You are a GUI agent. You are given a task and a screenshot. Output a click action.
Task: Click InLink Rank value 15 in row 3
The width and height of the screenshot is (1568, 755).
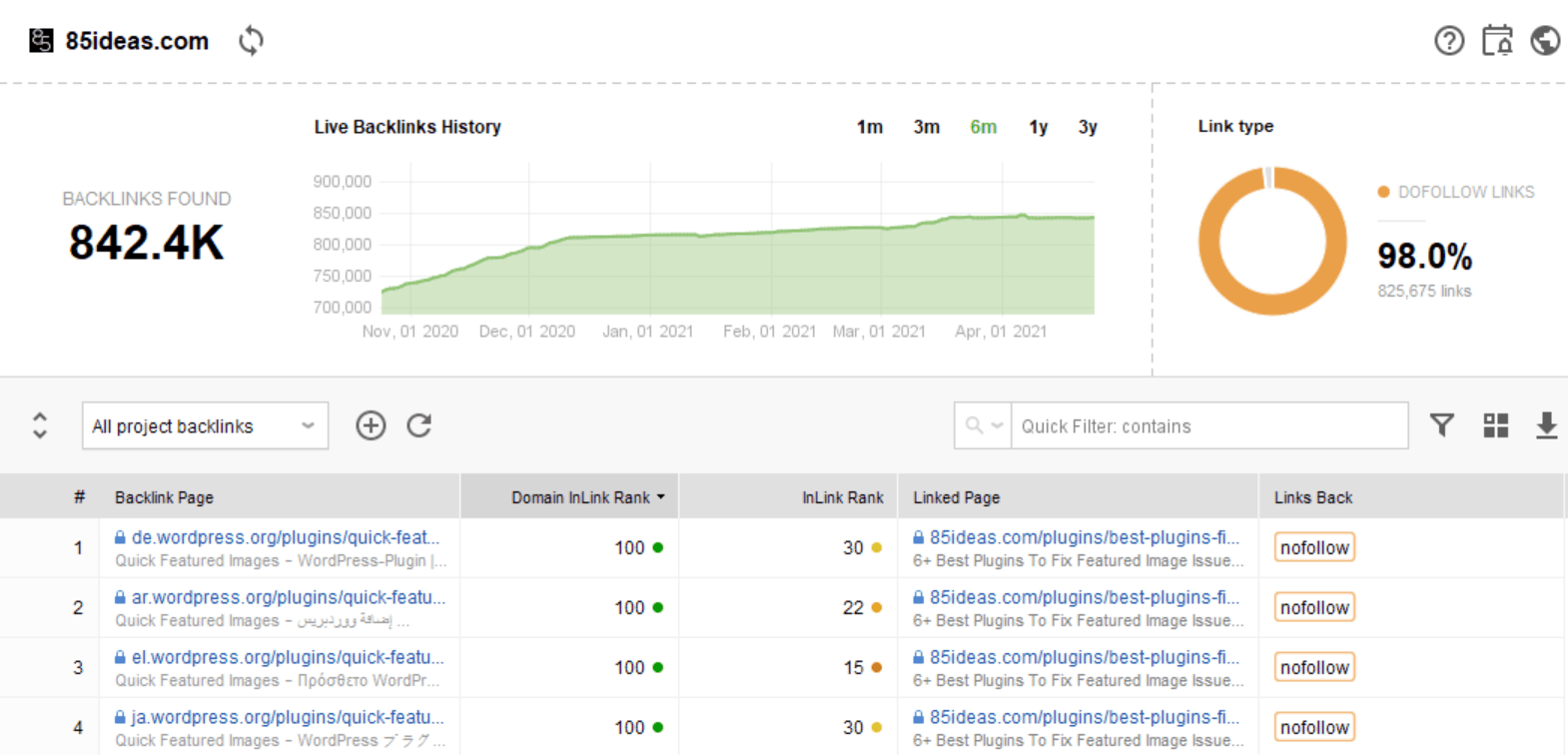853,667
